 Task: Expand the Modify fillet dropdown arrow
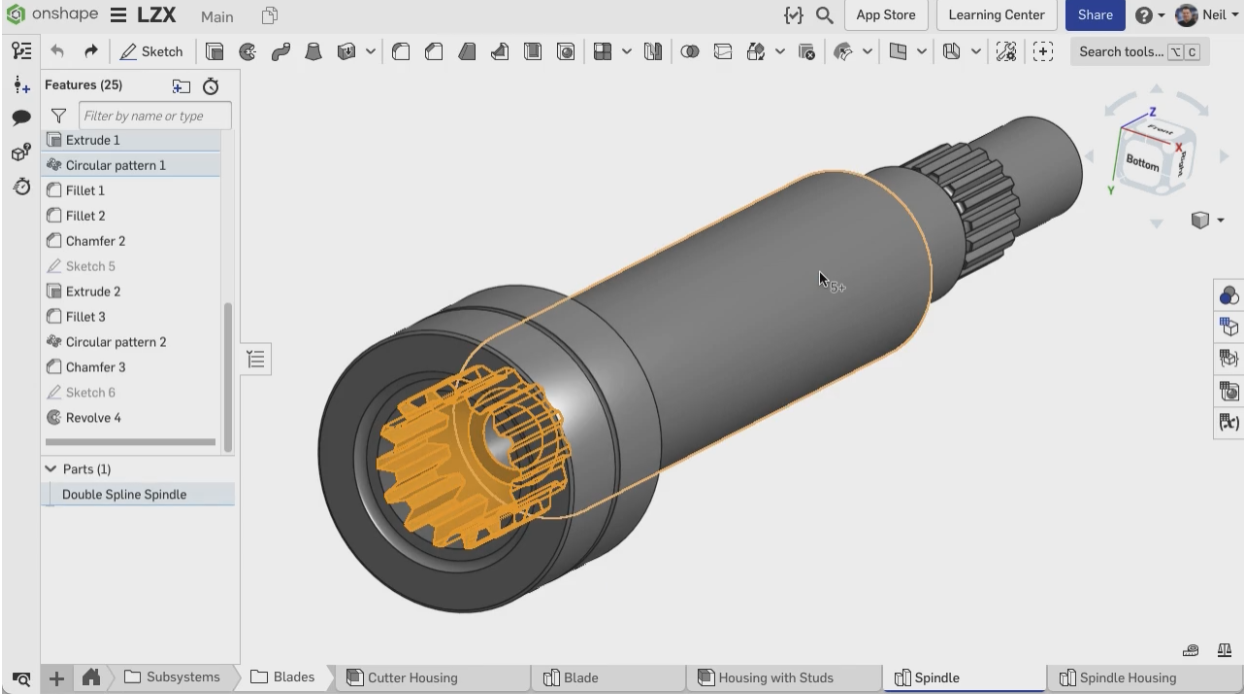coord(867,51)
